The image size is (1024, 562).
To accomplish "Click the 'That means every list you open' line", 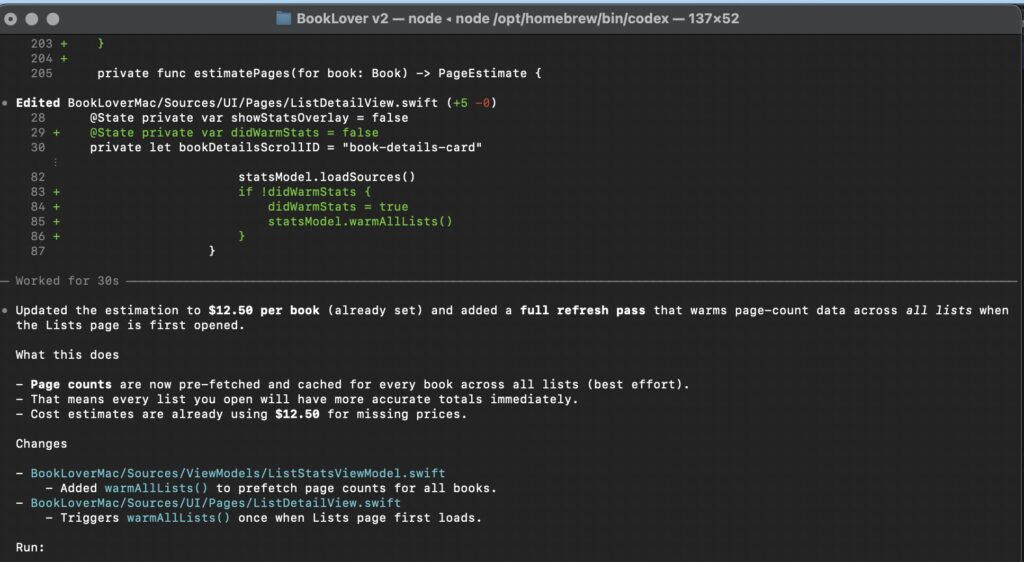I will coord(304,399).
